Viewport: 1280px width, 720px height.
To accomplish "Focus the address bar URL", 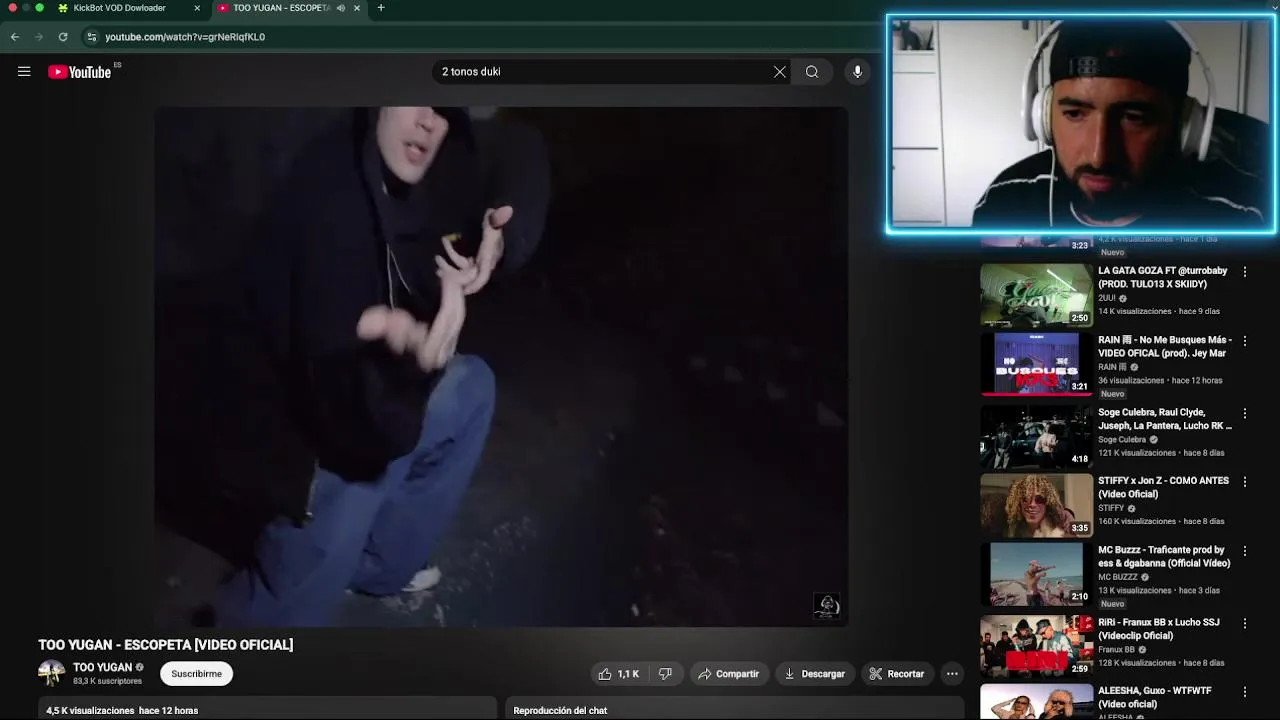I will pos(185,37).
